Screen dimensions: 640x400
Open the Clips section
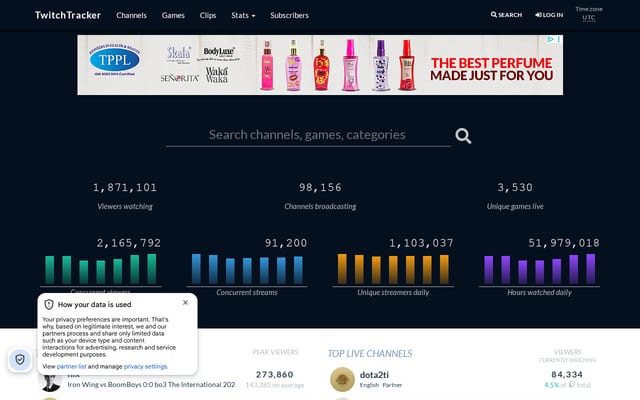tap(208, 15)
